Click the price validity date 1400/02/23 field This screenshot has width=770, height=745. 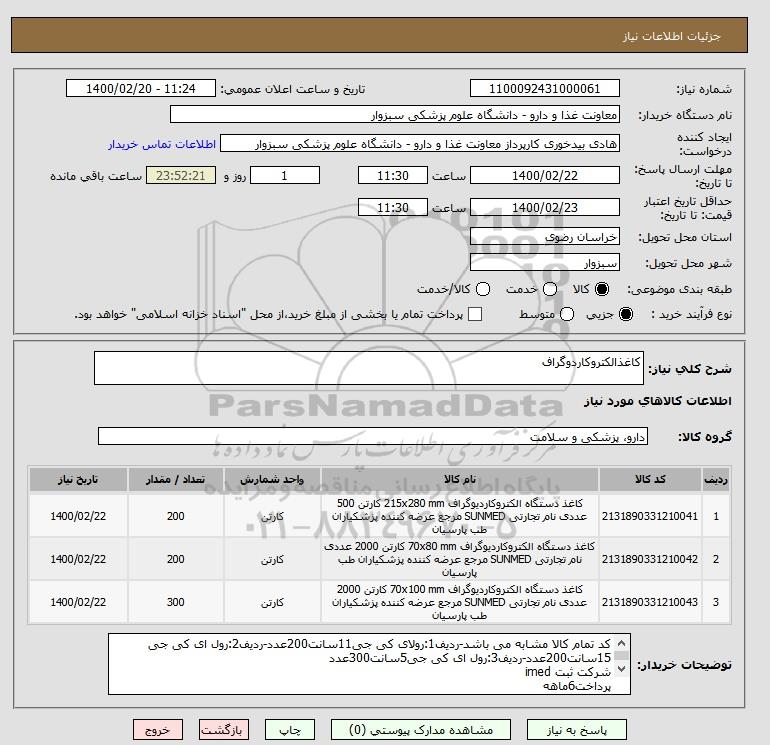[545, 207]
